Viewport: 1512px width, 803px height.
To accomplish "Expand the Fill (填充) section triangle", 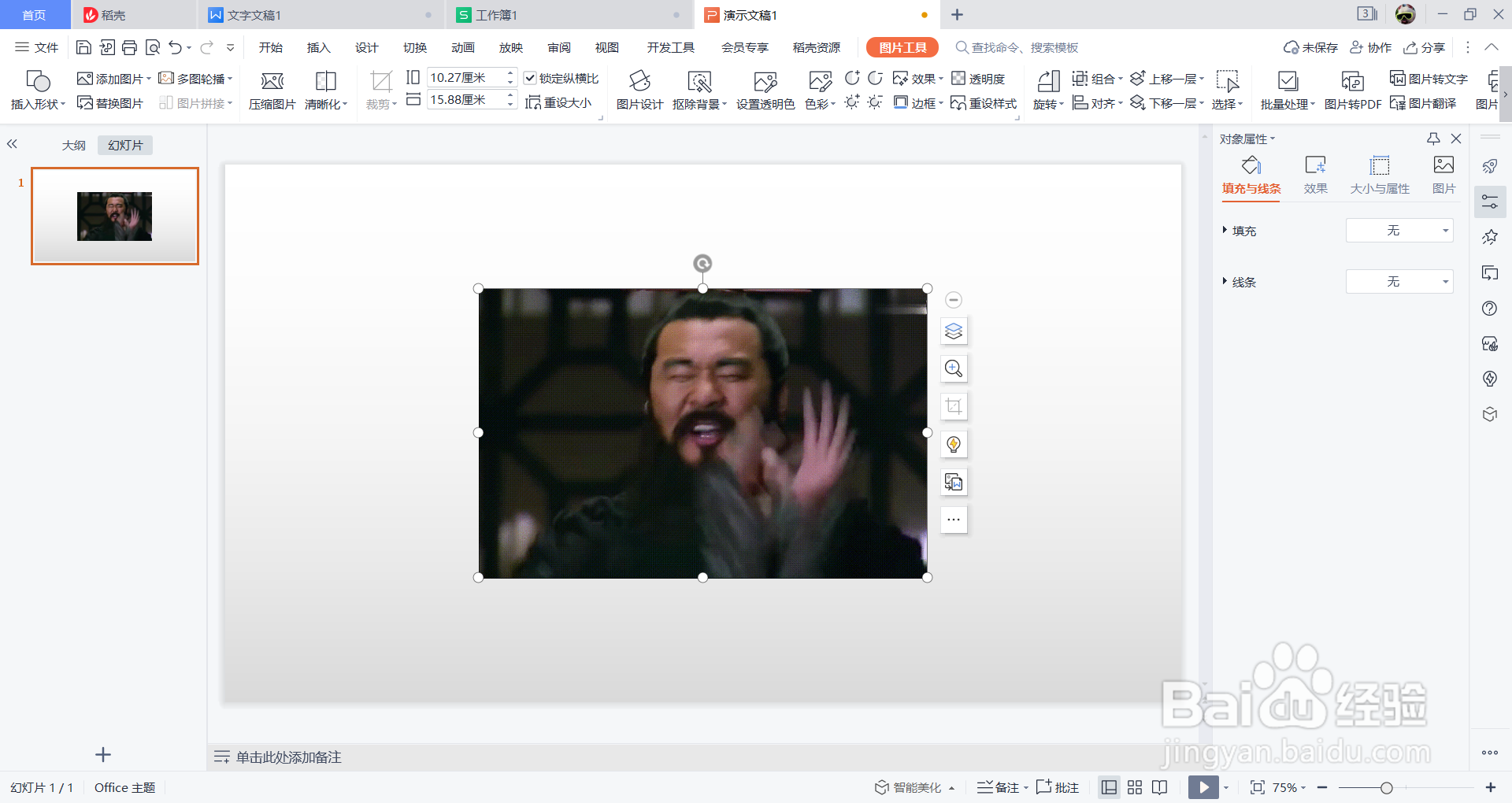I will coord(1225,230).
